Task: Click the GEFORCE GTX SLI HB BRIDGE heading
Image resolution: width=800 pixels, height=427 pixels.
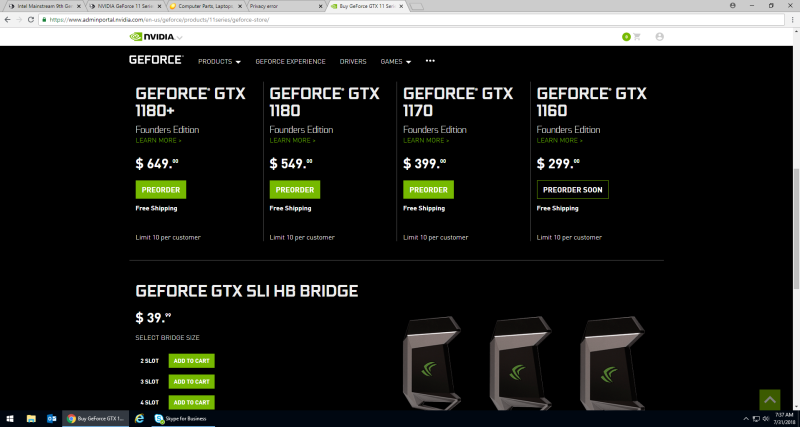Action: point(247,291)
